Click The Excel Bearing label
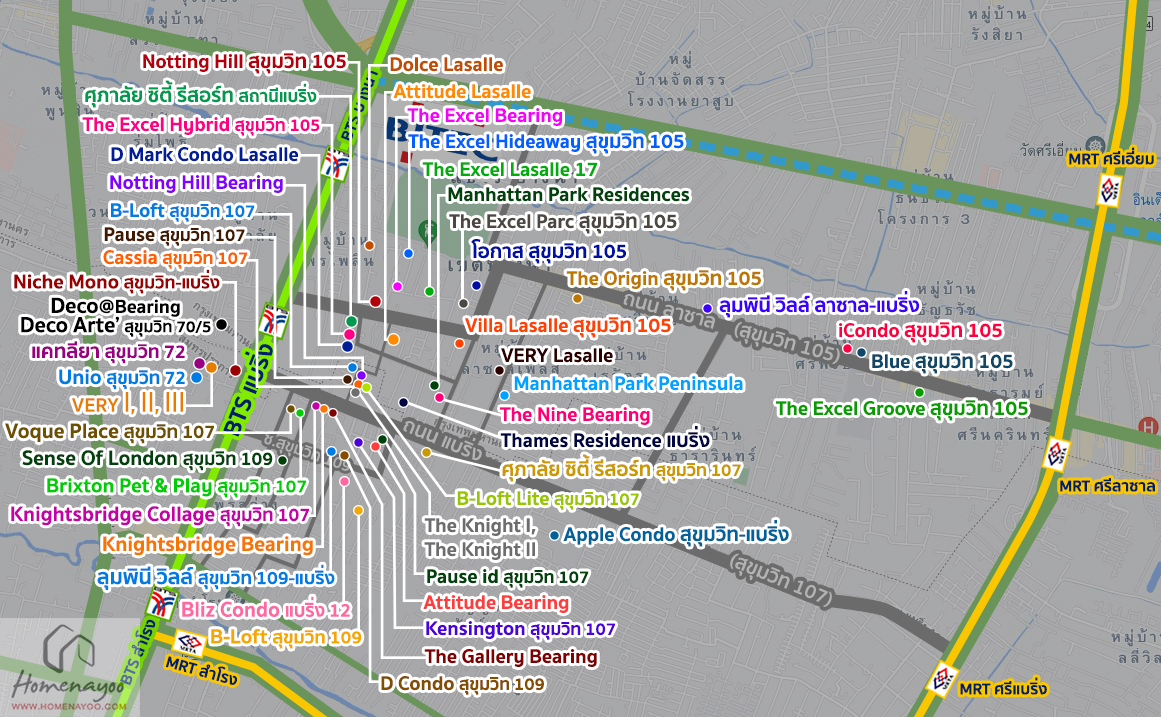 pyautogui.click(x=486, y=116)
